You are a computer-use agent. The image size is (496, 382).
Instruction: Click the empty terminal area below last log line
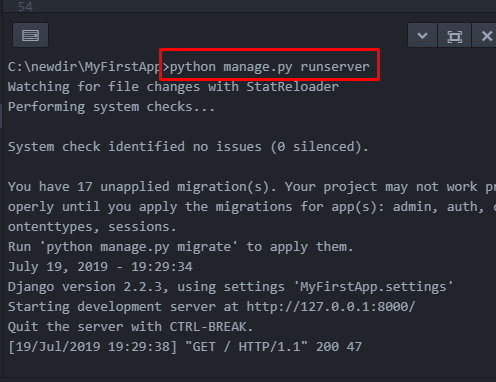248,367
